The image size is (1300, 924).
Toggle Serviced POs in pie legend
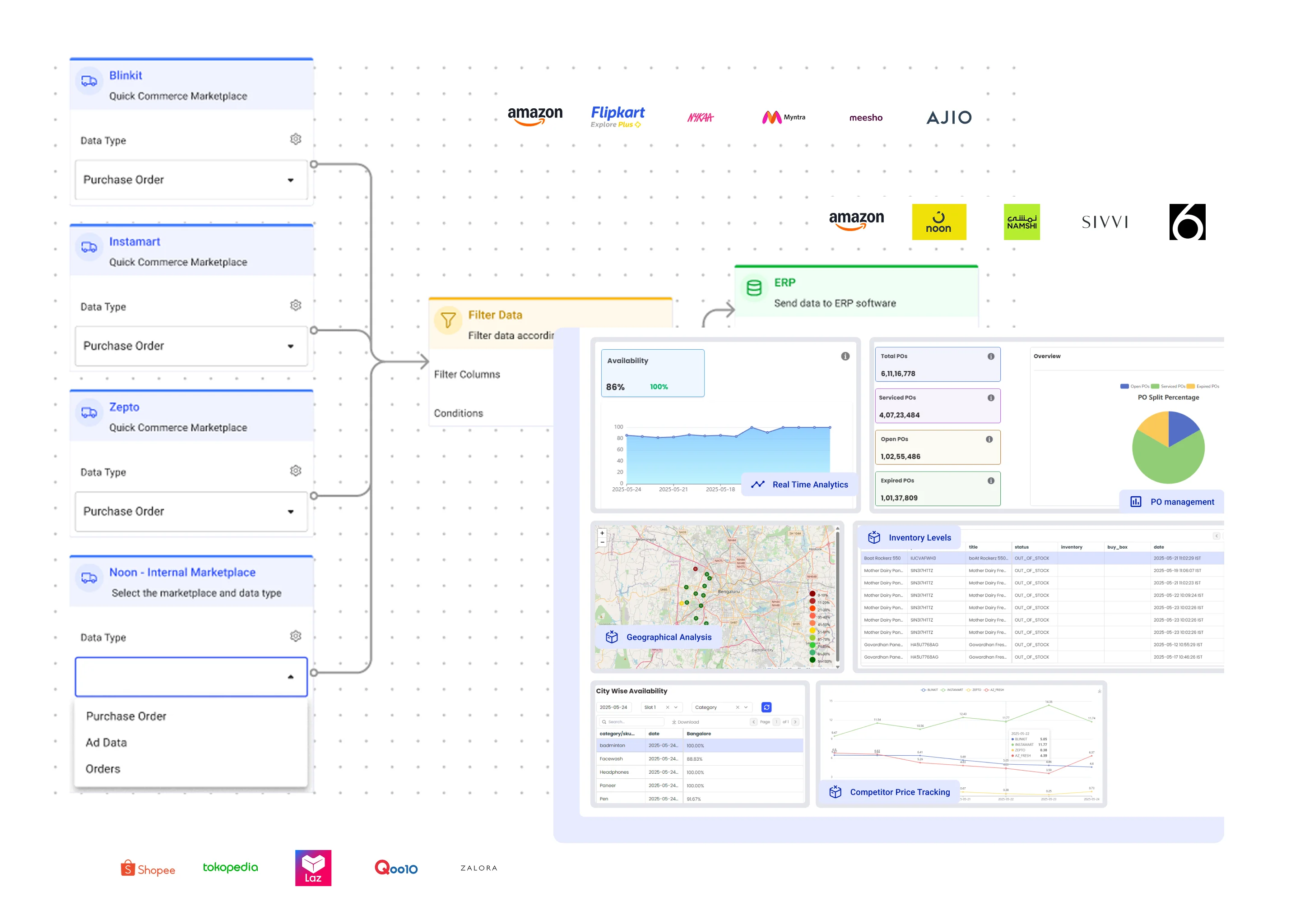[x=1169, y=386]
